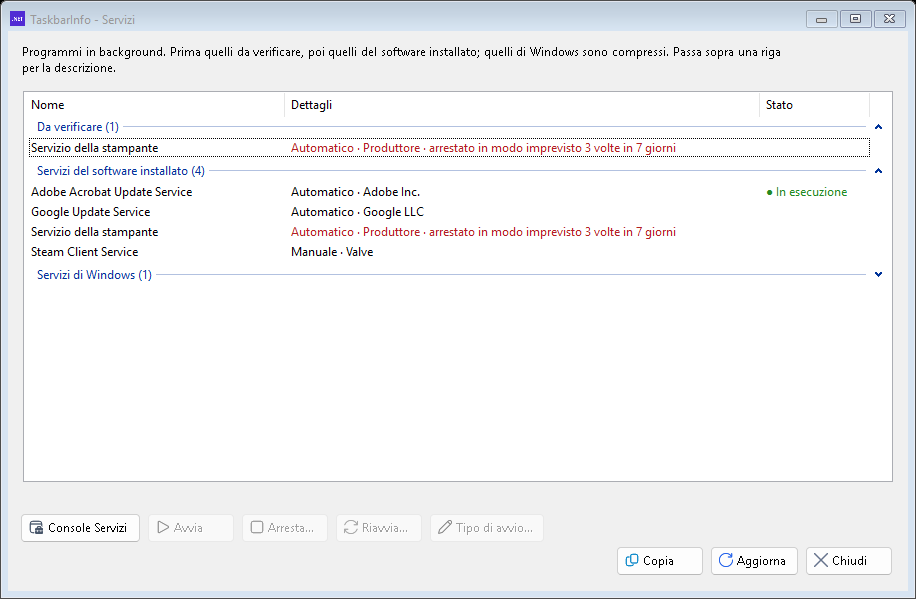Maximize the TaskbarInfo - Servizi window
This screenshot has width=916, height=599.
(x=855, y=19)
